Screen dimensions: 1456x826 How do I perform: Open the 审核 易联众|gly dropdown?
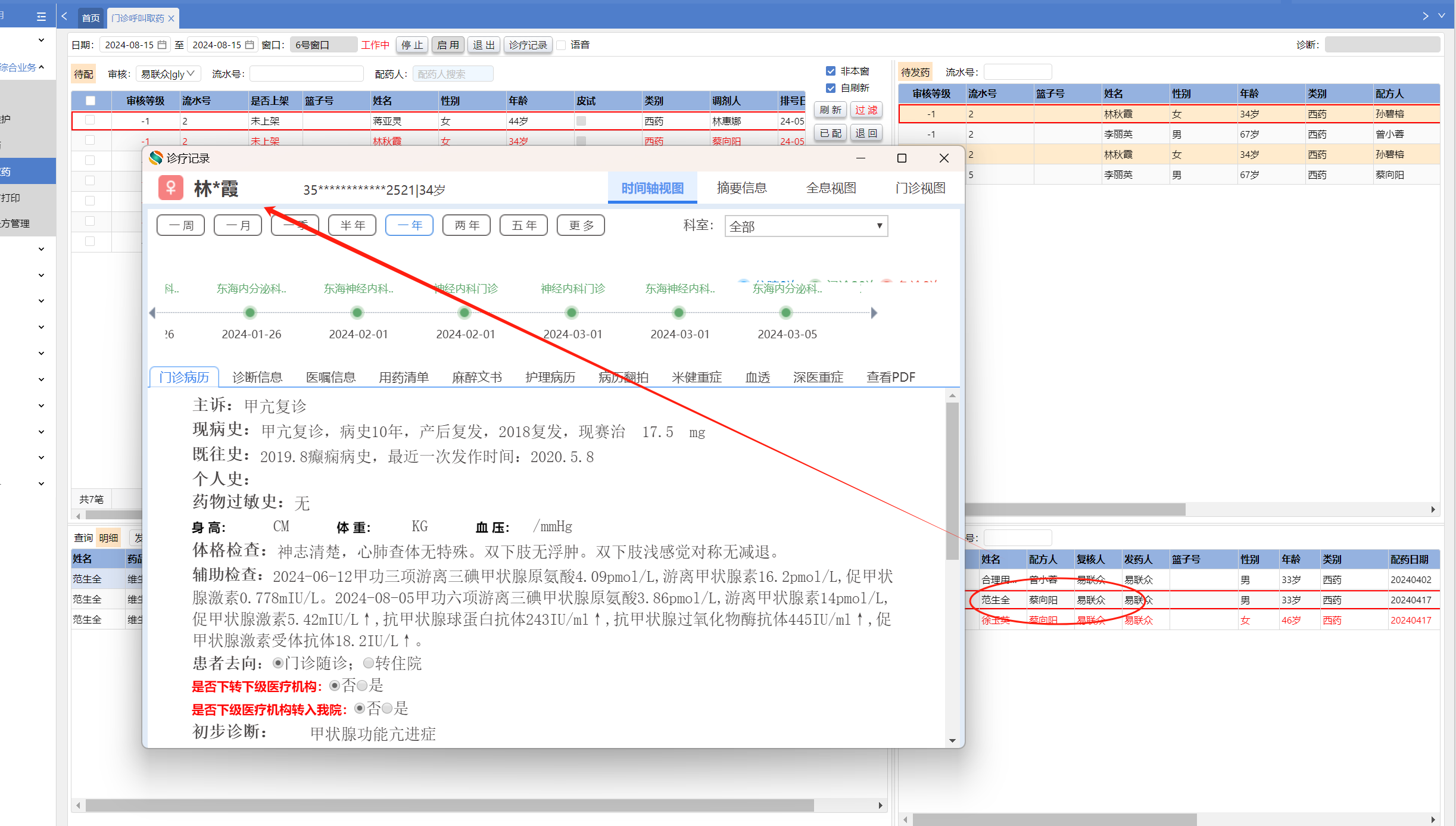click(x=168, y=74)
